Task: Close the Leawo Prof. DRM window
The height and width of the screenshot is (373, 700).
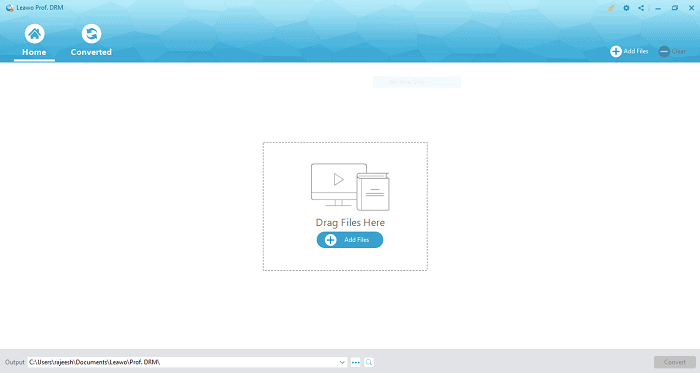Action: [x=691, y=8]
